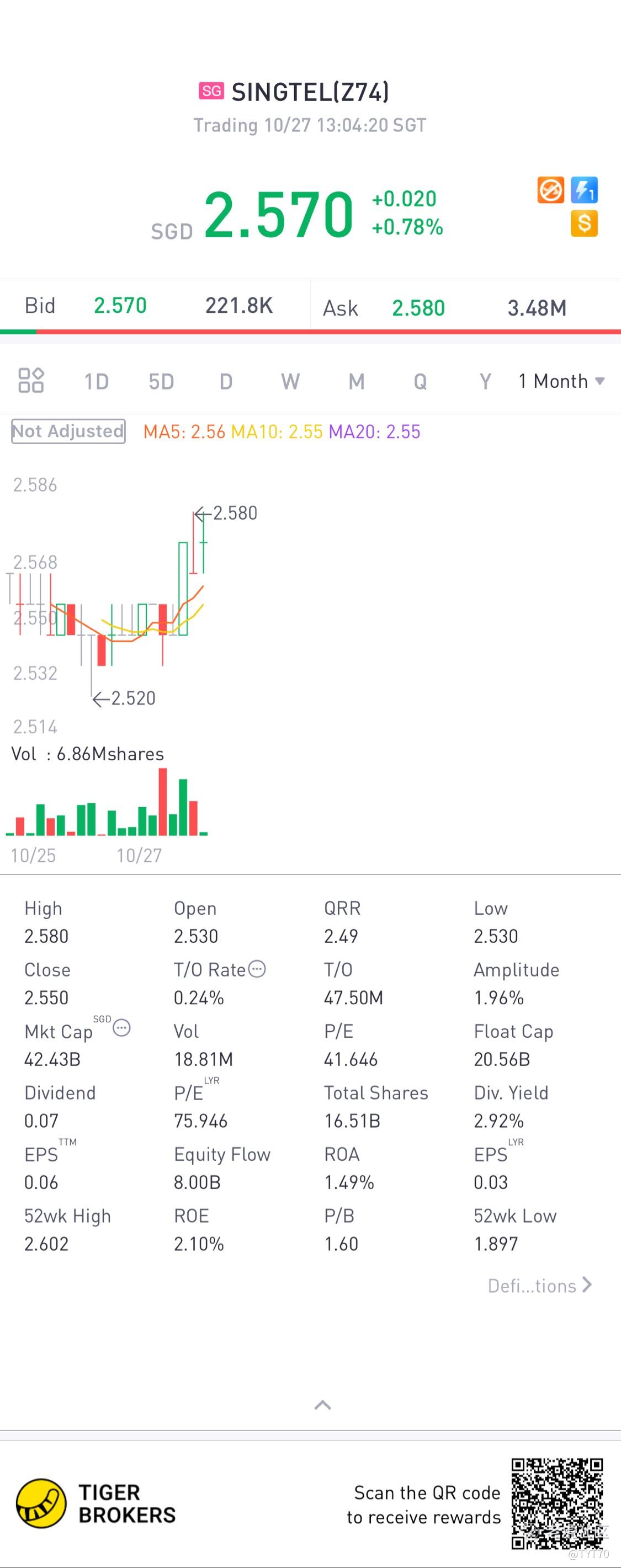
Task: Collapse the stats panel with the up chevron
Action: point(322,1405)
